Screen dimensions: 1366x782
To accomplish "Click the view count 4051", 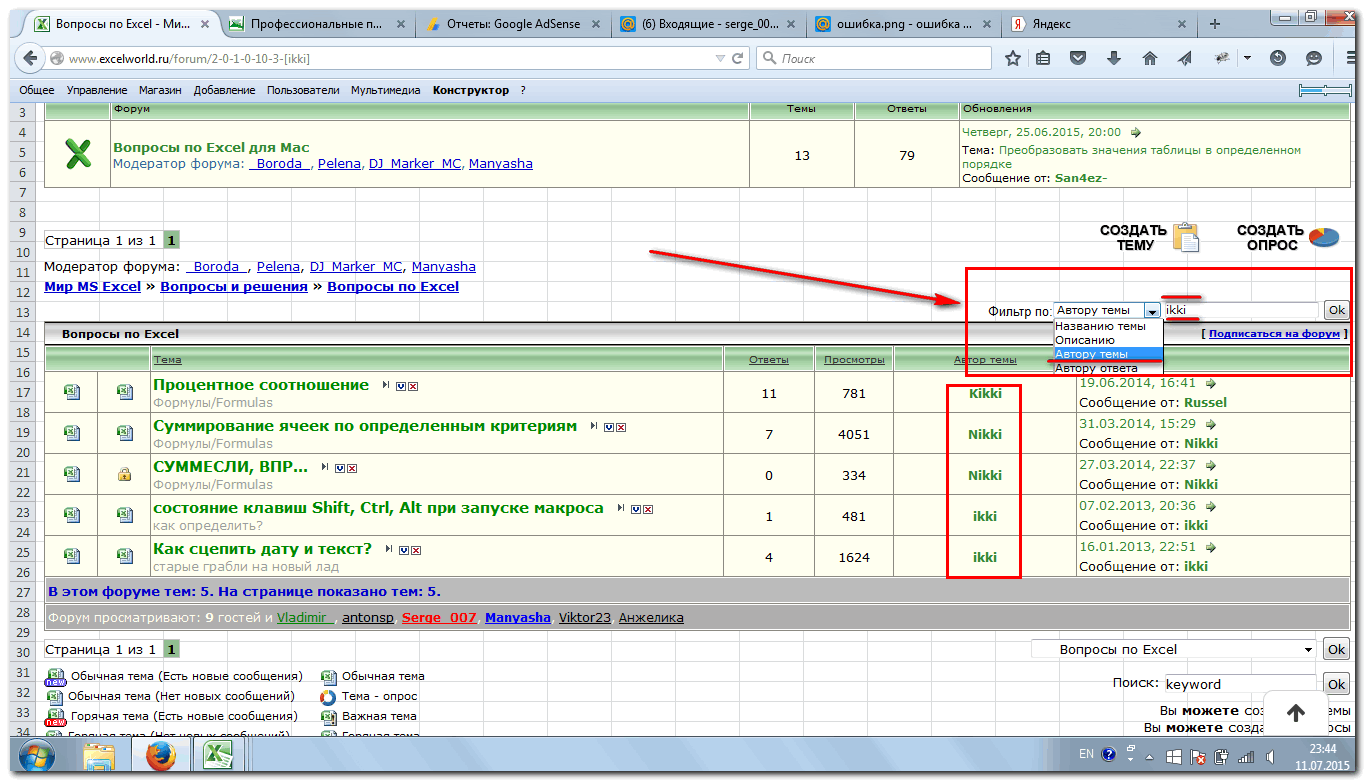I will point(854,435).
